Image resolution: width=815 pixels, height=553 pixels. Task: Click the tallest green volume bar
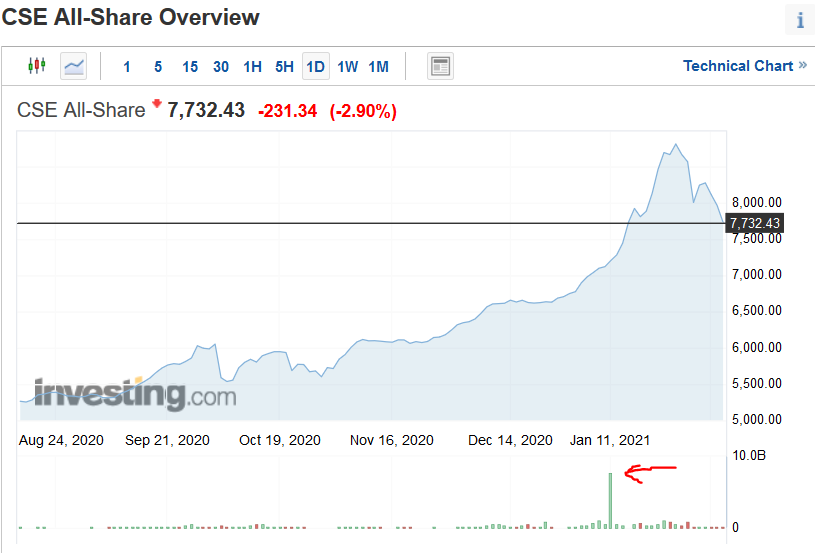pyautogui.click(x=610, y=501)
